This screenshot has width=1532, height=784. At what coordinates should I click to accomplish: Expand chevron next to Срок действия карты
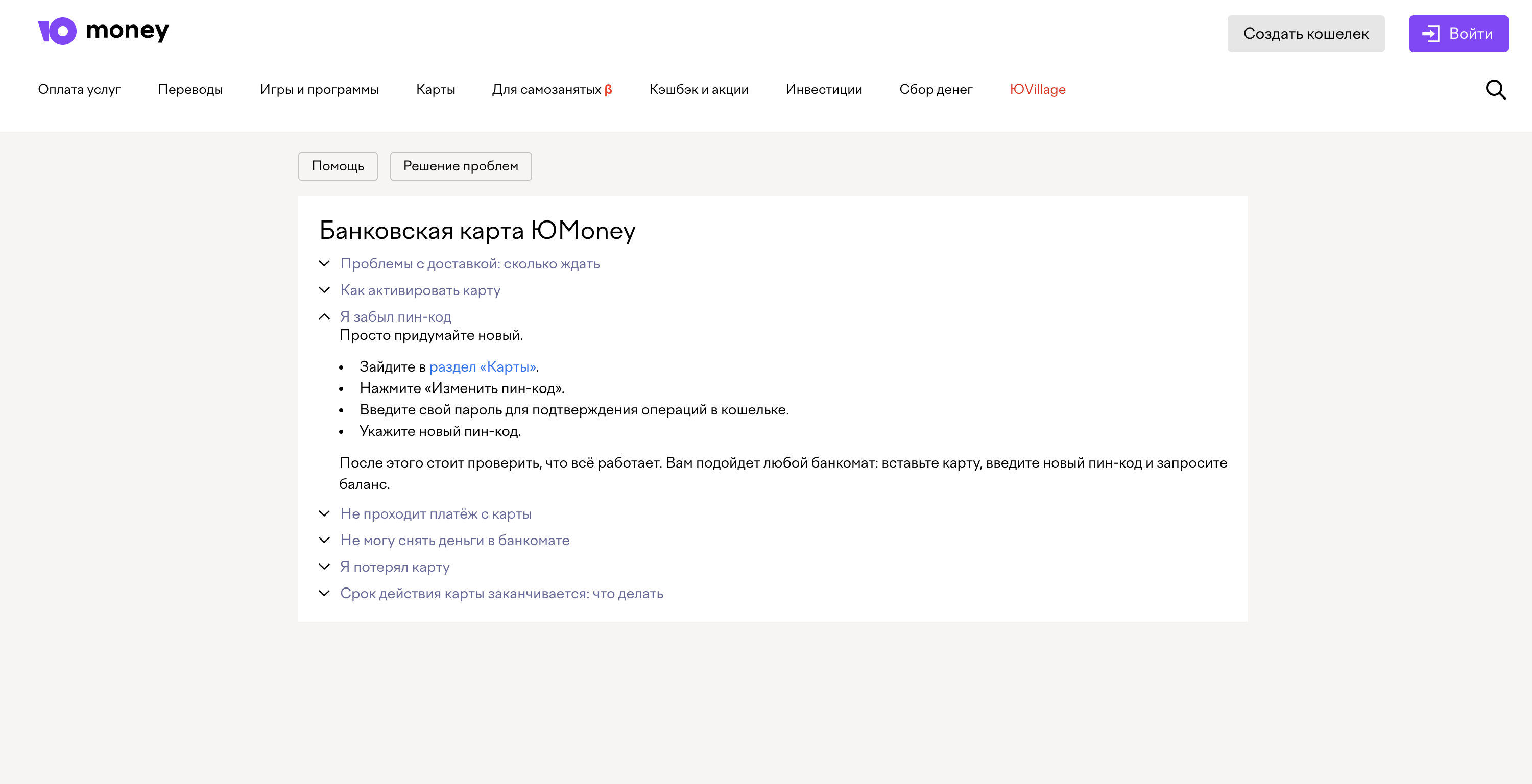[x=324, y=593]
